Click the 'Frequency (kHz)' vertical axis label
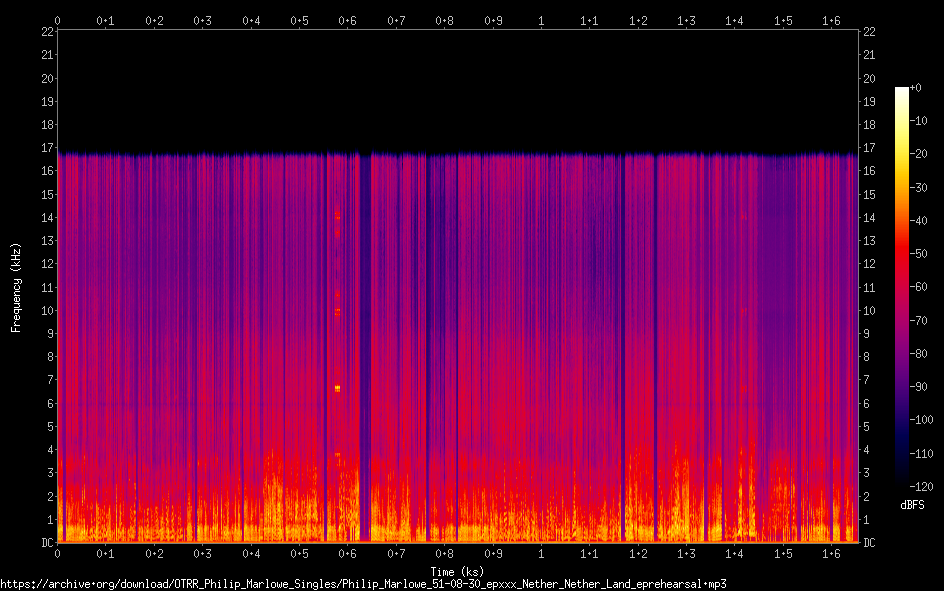The width and height of the screenshot is (944, 591). 16,287
